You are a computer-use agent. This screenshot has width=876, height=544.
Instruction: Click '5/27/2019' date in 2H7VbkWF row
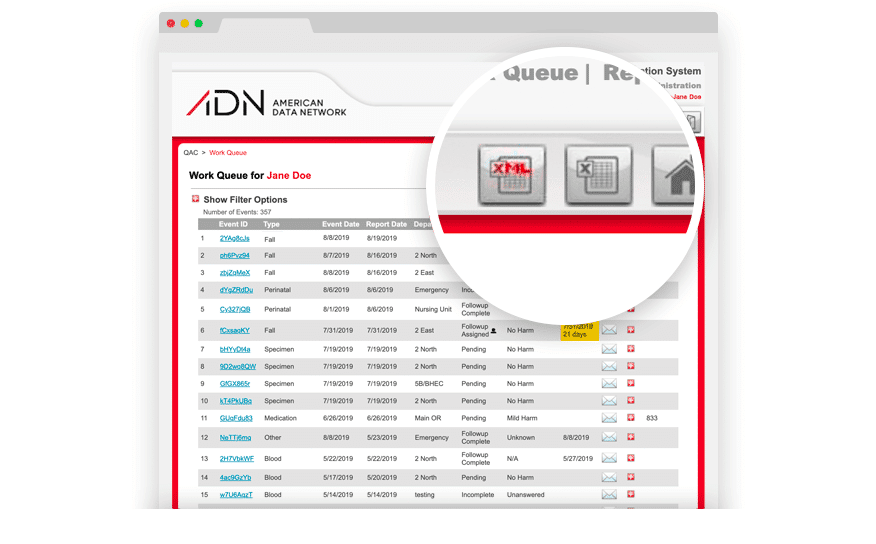578,459
